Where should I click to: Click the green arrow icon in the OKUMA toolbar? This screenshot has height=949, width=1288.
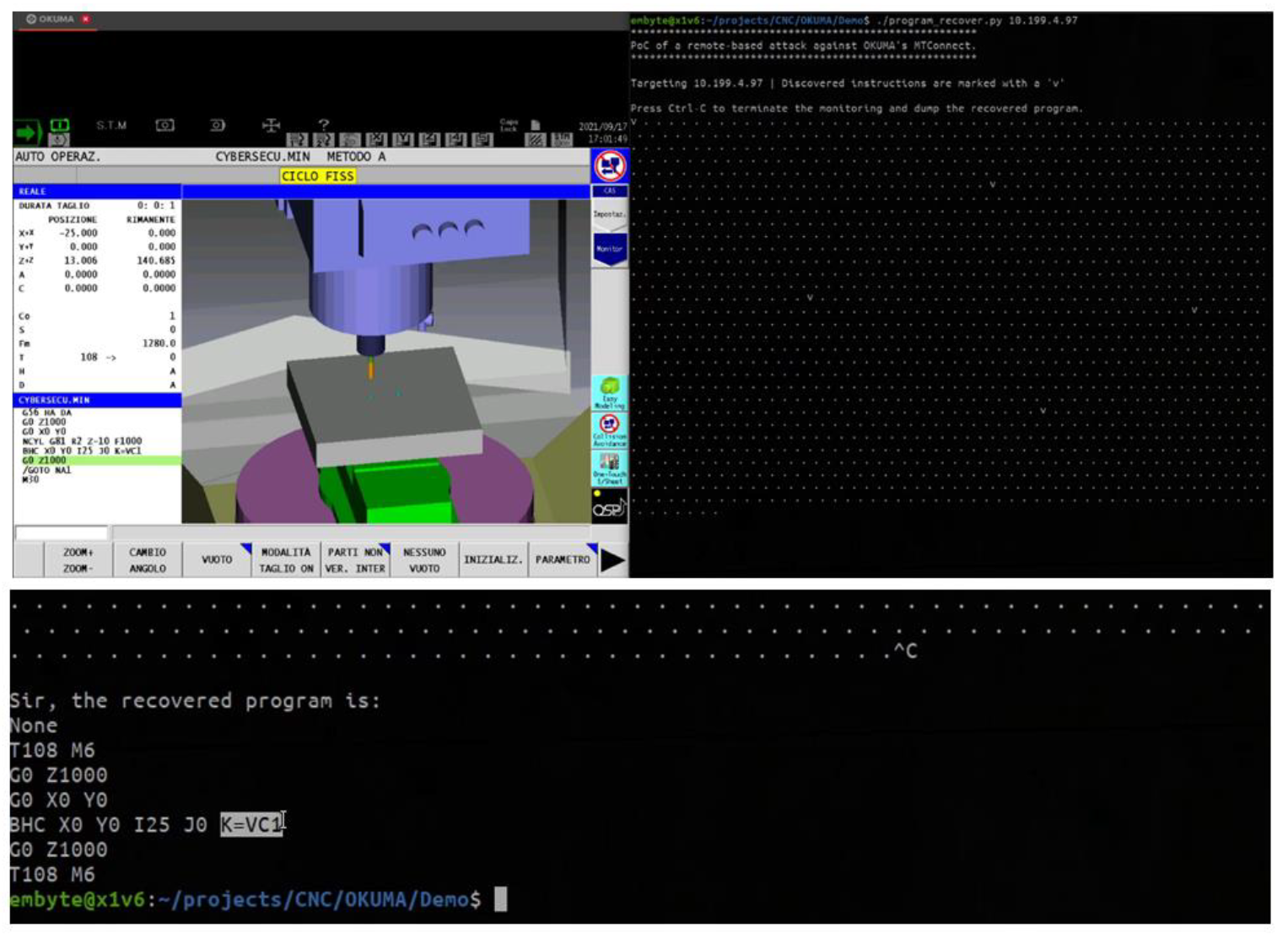point(28,132)
